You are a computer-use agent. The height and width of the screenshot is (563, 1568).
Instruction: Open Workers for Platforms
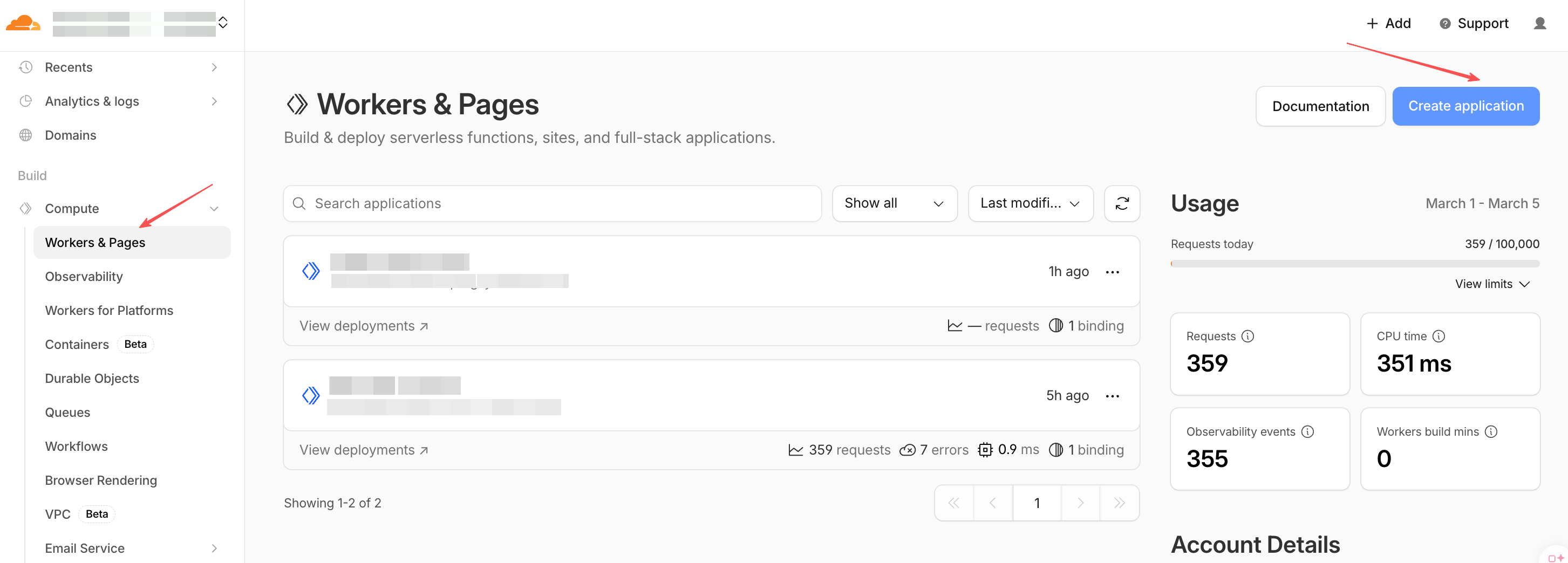coord(109,311)
